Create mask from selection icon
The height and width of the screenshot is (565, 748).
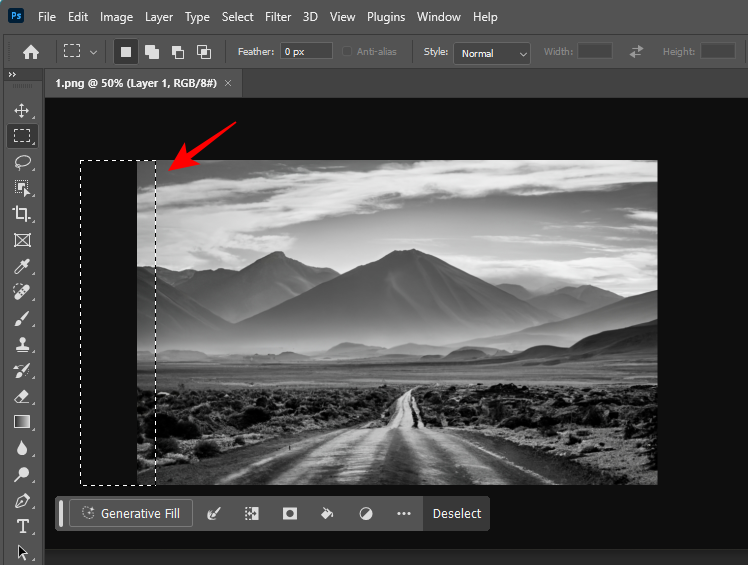(x=290, y=513)
